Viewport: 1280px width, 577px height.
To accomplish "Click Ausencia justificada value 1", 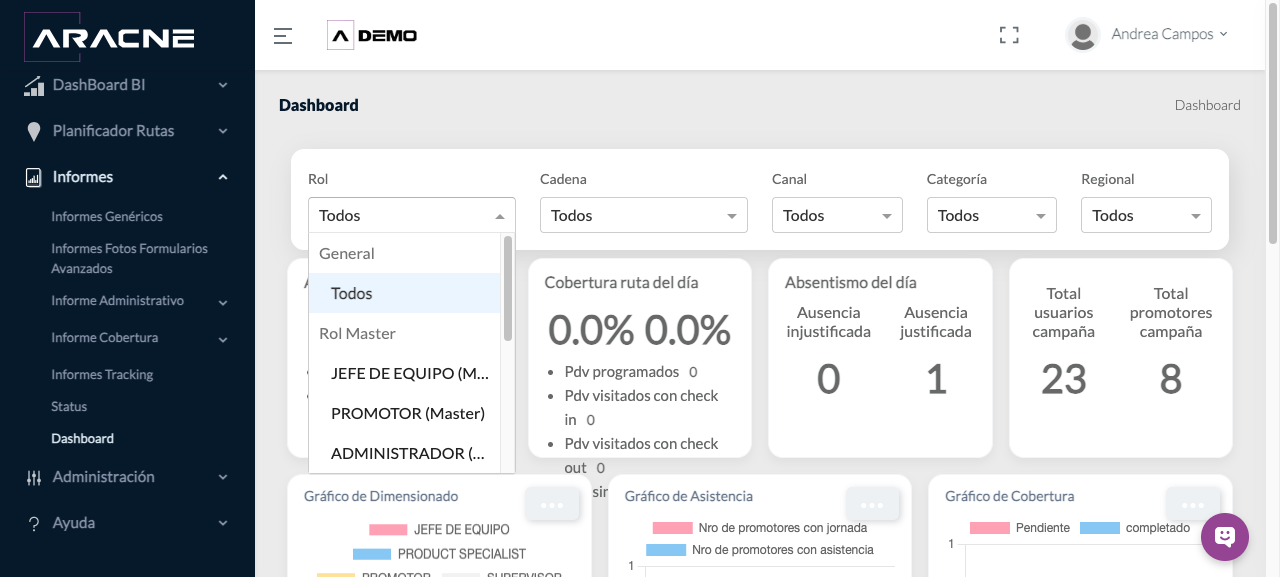I will [x=936, y=380].
